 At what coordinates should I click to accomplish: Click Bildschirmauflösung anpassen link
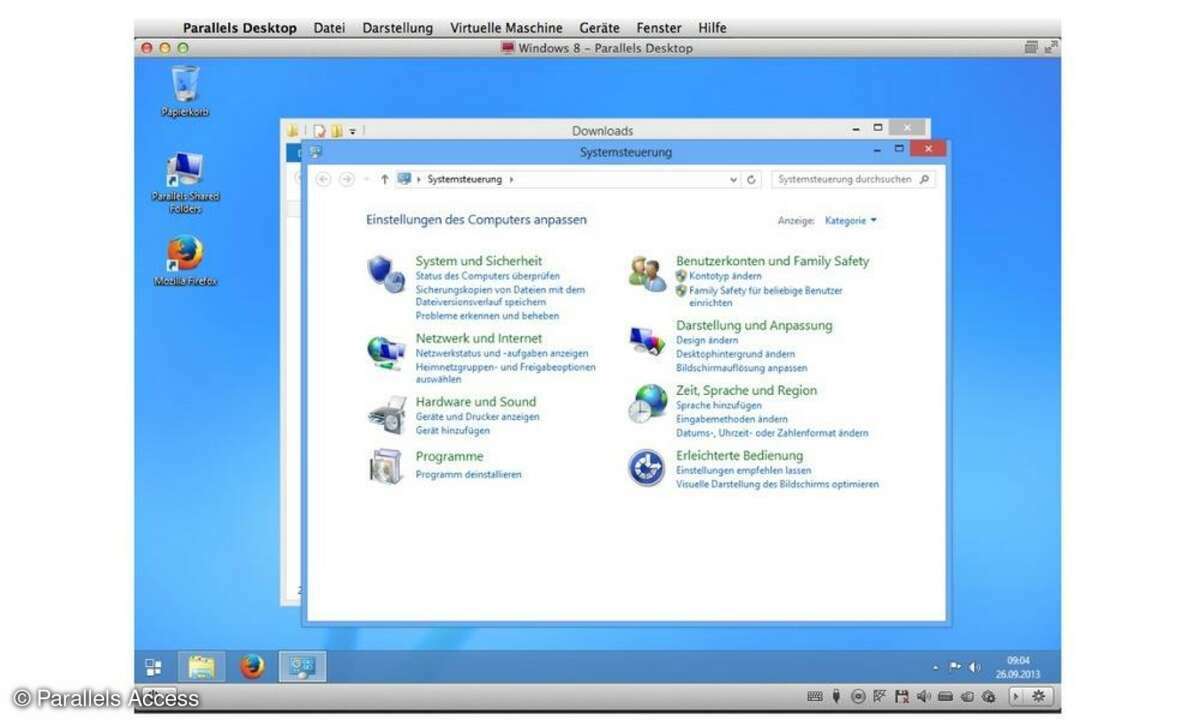(x=742, y=368)
